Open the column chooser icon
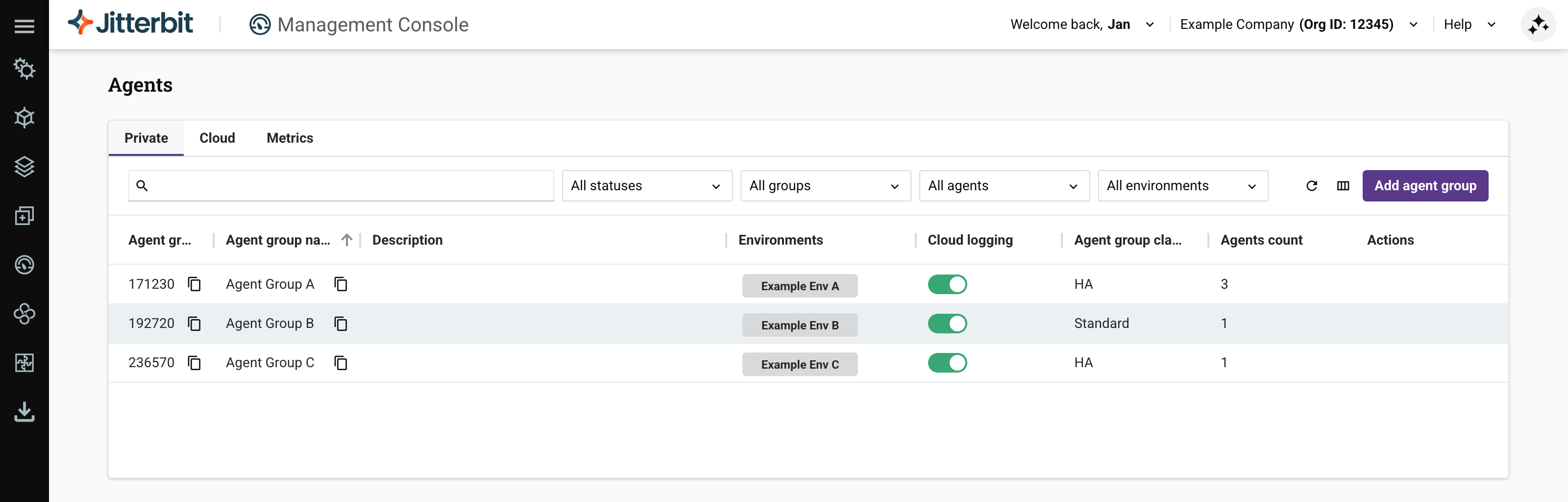 pos(1343,186)
